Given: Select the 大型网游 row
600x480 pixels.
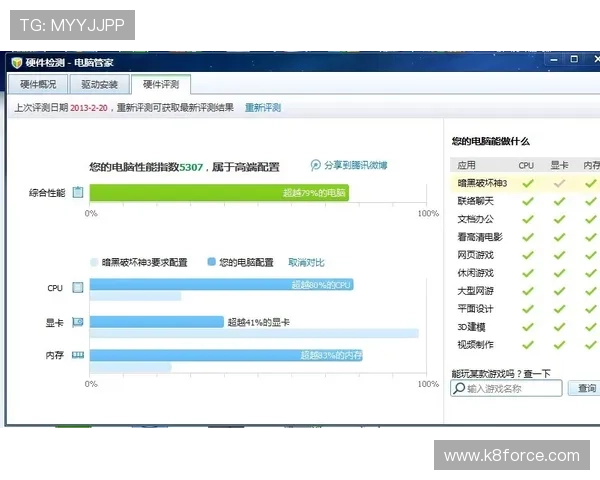Looking at the screenshot, I should coord(525,291).
